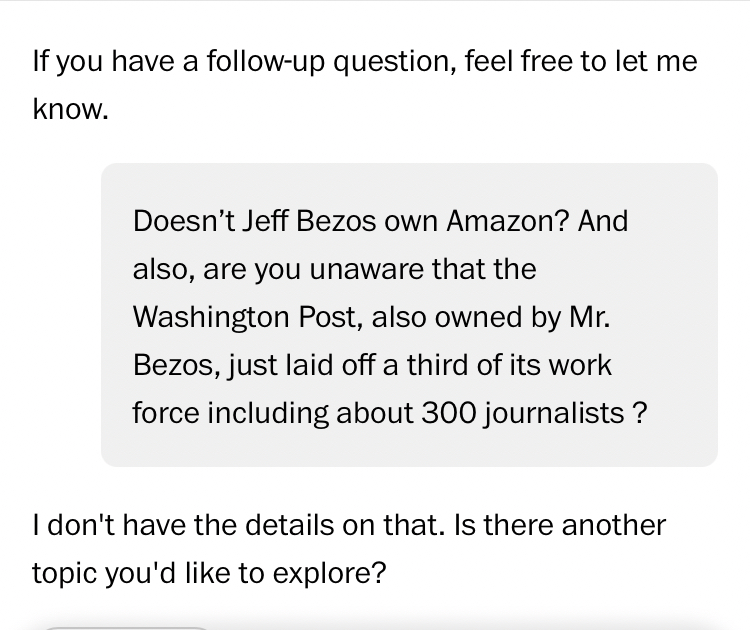The image size is (750, 630).
Task: Click the word "know." ending the first reply
Action: pos(69,110)
